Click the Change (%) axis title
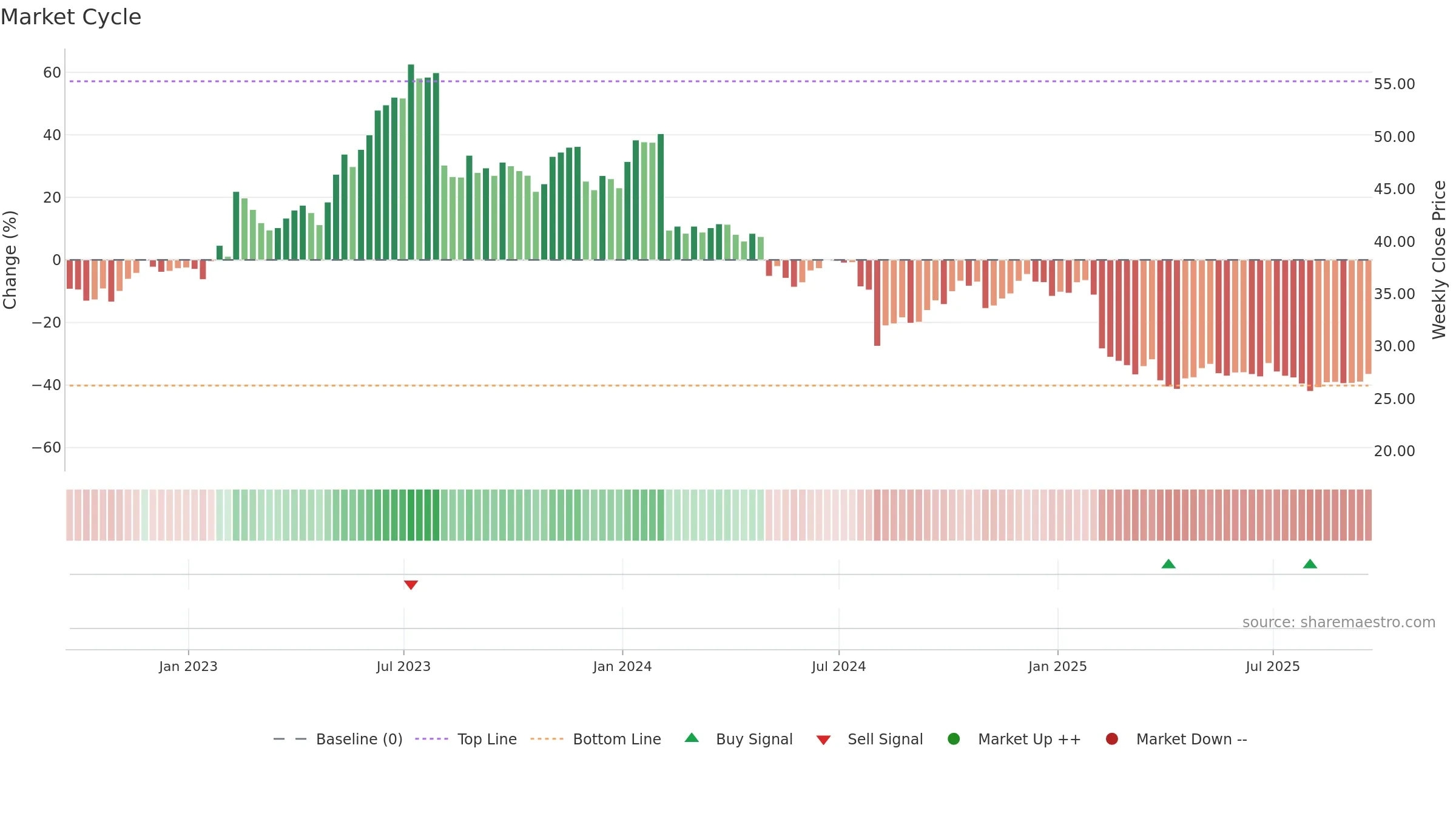 (10, 260)
